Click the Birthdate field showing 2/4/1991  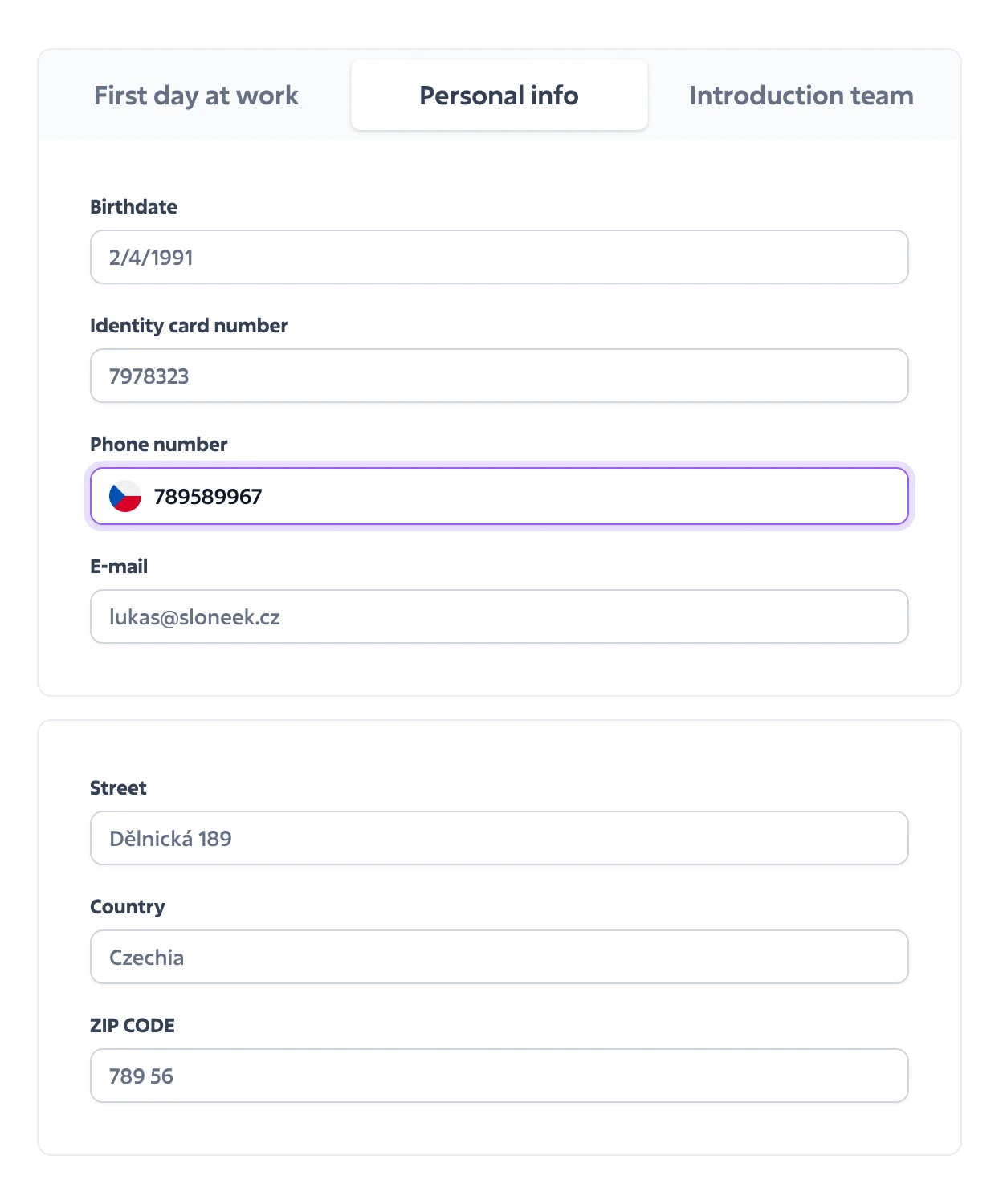499,257
